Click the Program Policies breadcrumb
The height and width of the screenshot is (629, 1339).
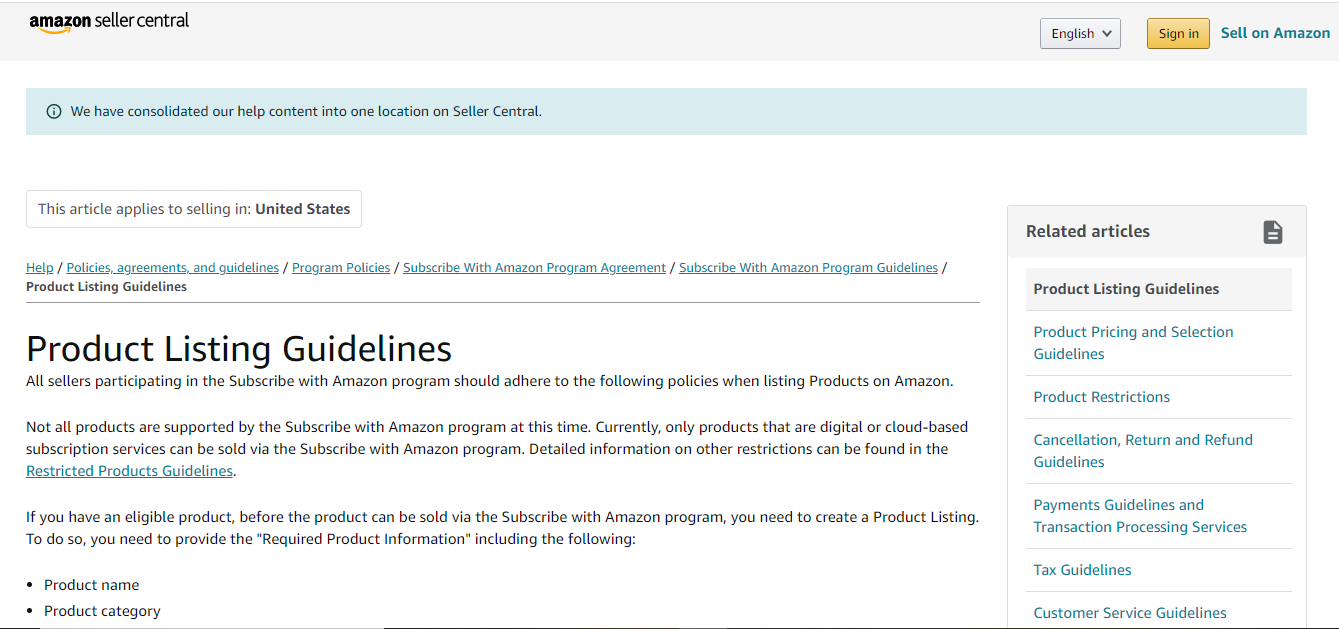(x=341, y=267)
